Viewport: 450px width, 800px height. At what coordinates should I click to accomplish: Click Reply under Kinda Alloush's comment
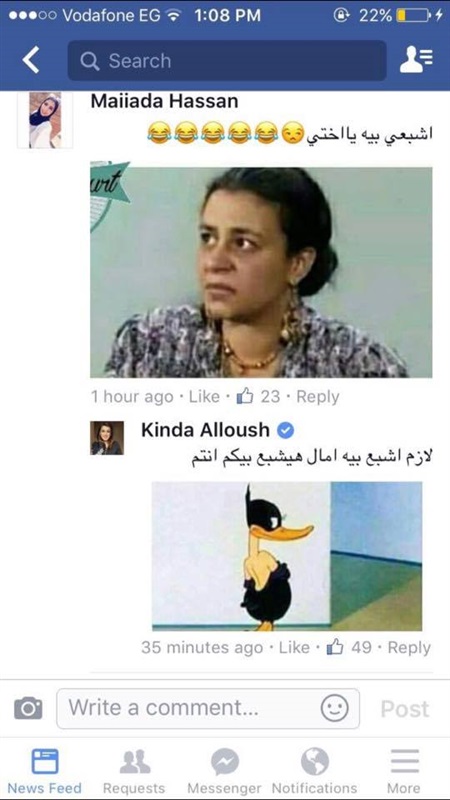pyautogui.click(x=409, y=647)
